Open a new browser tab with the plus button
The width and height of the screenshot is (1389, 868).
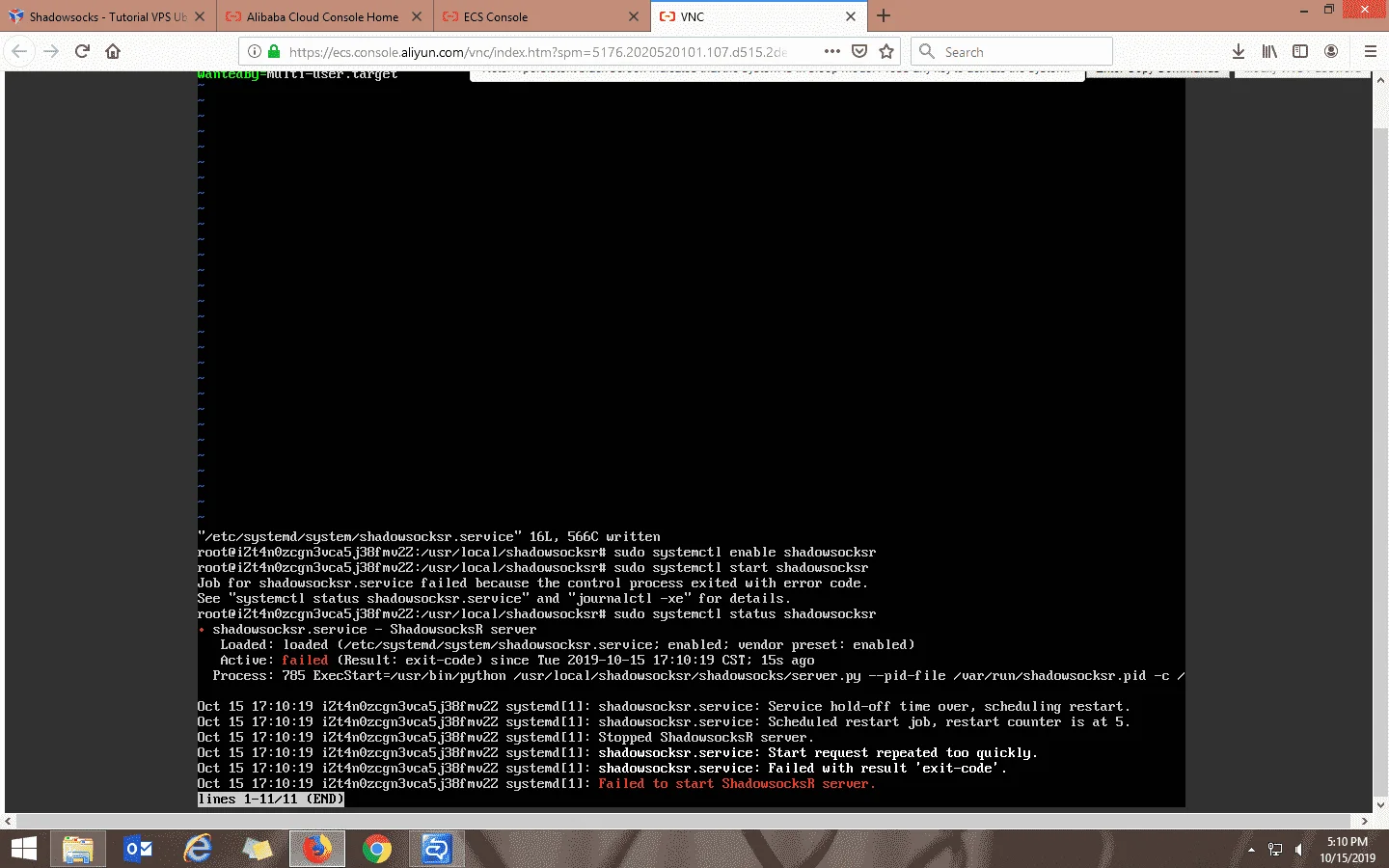click(x=884, y=16)
